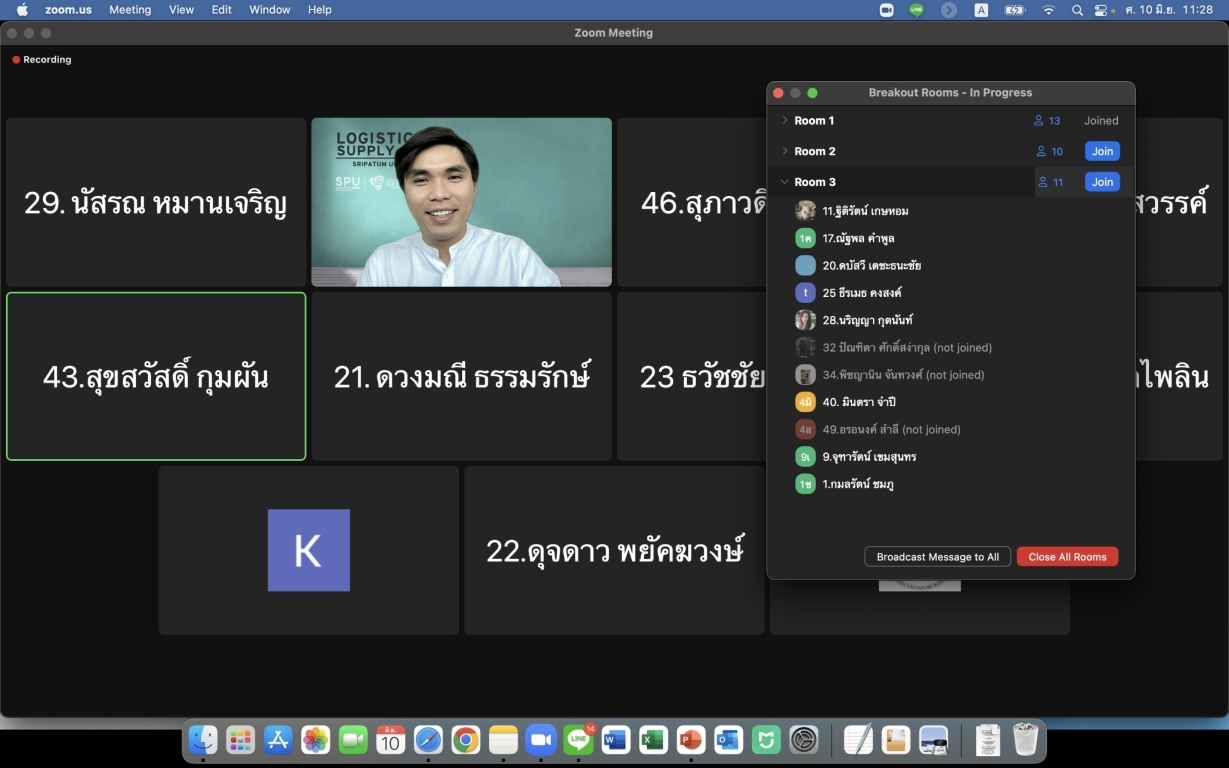The image size is (1229, 768).
Task: Launch Google Chrome from the dock
Action: pyautogui.click(x=465, y=740)
